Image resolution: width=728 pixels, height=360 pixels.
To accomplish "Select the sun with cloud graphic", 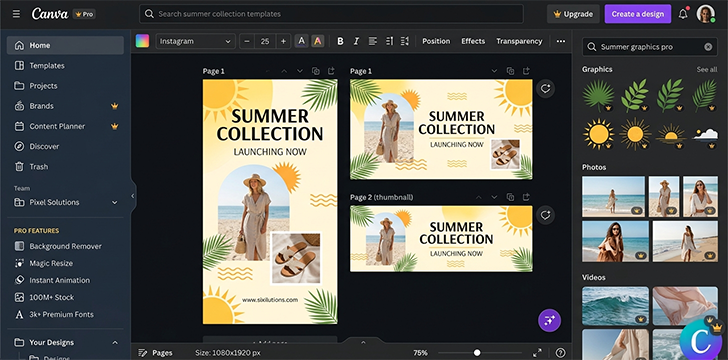I will point(705,135).
